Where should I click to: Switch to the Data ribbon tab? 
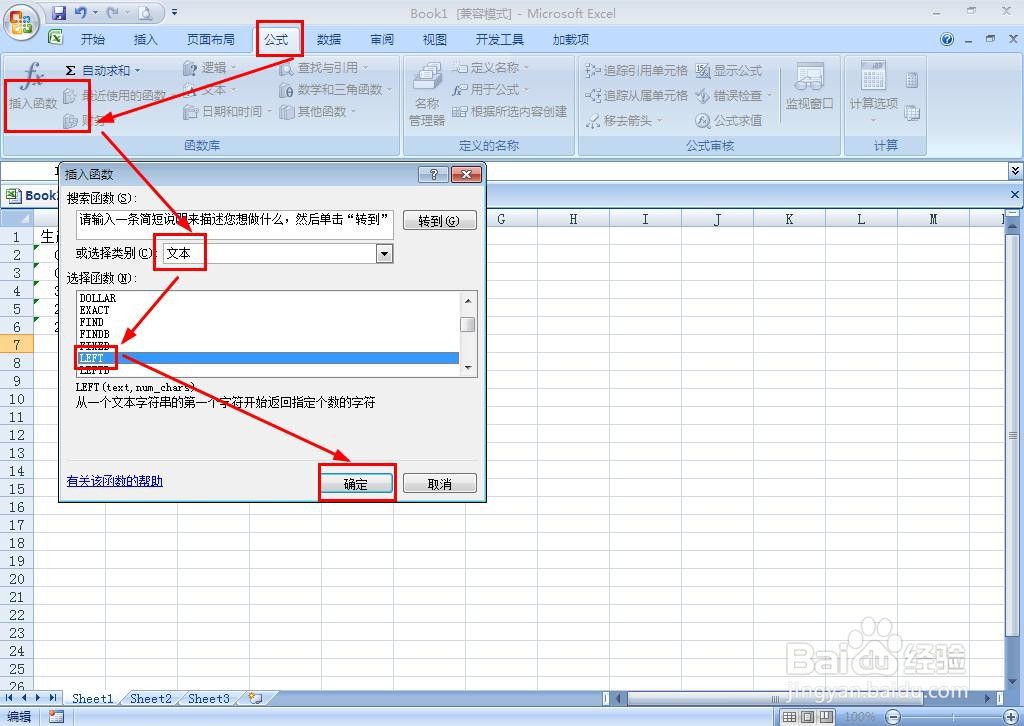click(329, 39)
